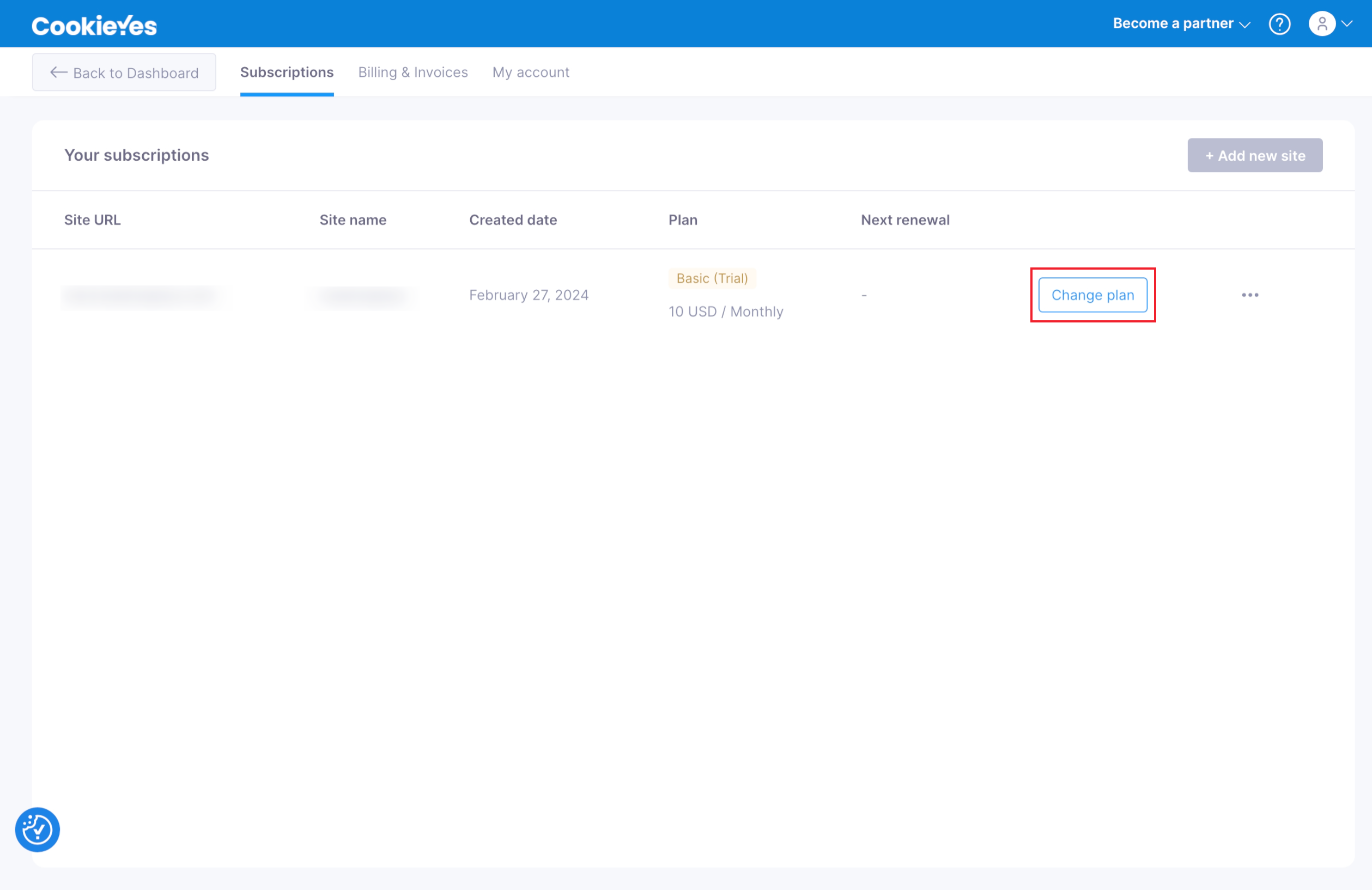Image resolution: width=1372 pixels, height=890 pixels.
Task: Open the help question mark icon
Action: pos(1279,23)
